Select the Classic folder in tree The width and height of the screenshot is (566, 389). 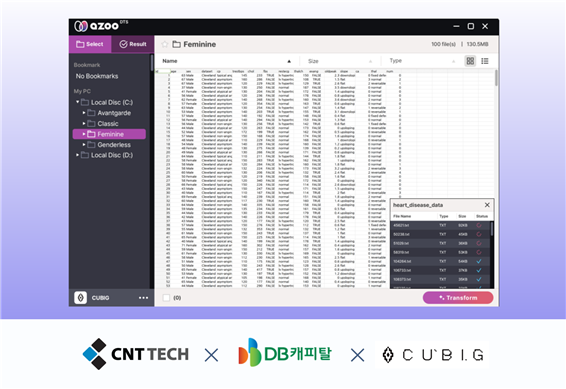tap(109, 123)
